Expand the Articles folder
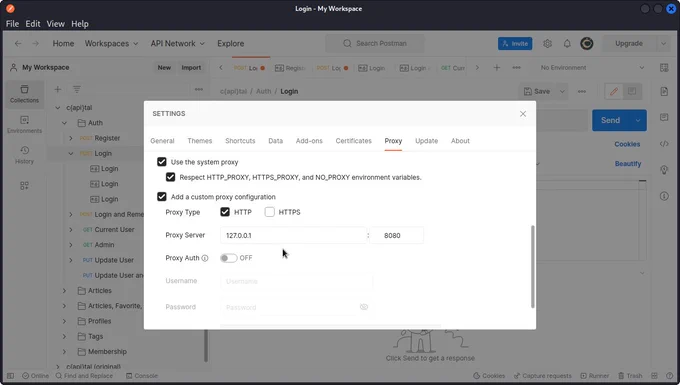The image size is (680, 385). [x=64, y=290]
